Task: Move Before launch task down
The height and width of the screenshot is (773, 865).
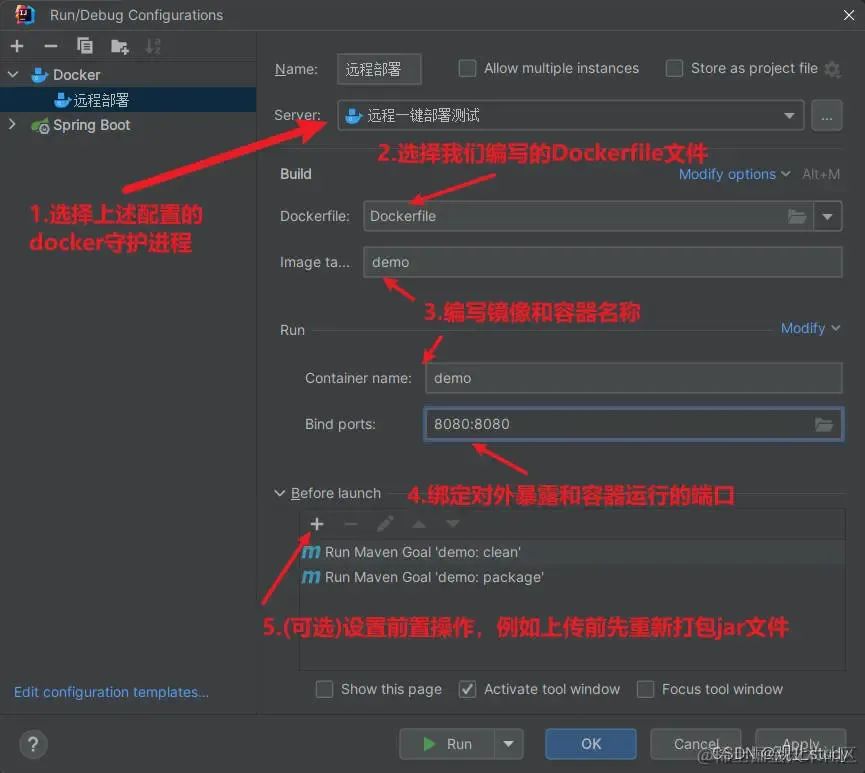Action: coord(452,524)
